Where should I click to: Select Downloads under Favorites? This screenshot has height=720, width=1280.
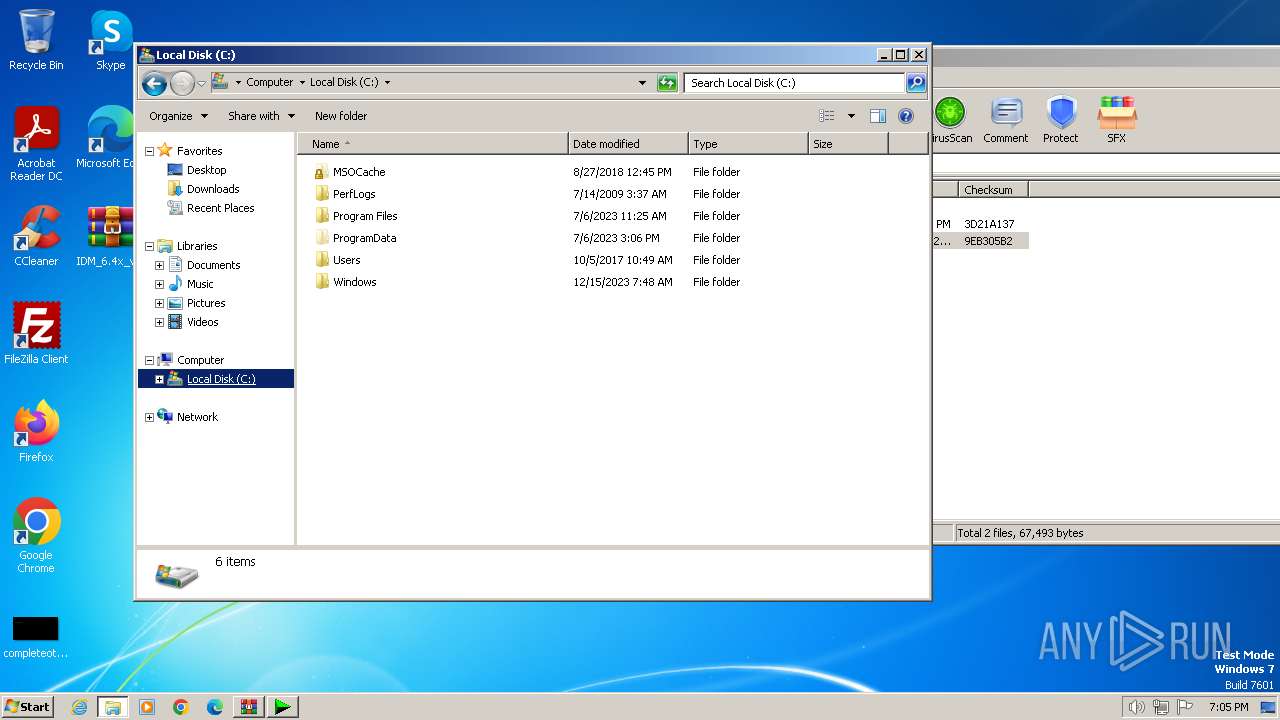pos(213,189)
